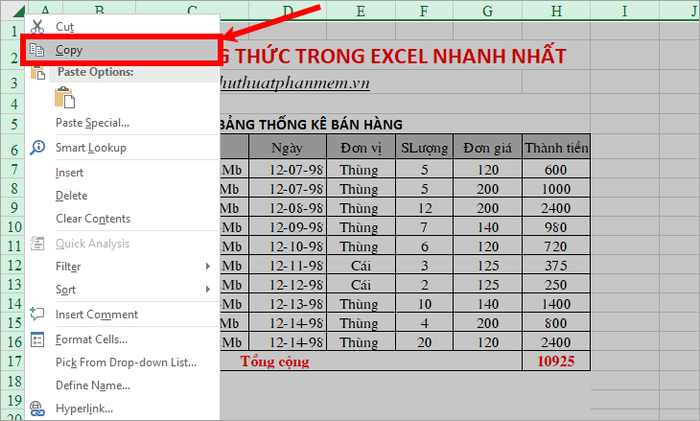The height and width of the screenshot is (421, 700).
Task: Click the Insert Comment speech icon
Action: 37,314
